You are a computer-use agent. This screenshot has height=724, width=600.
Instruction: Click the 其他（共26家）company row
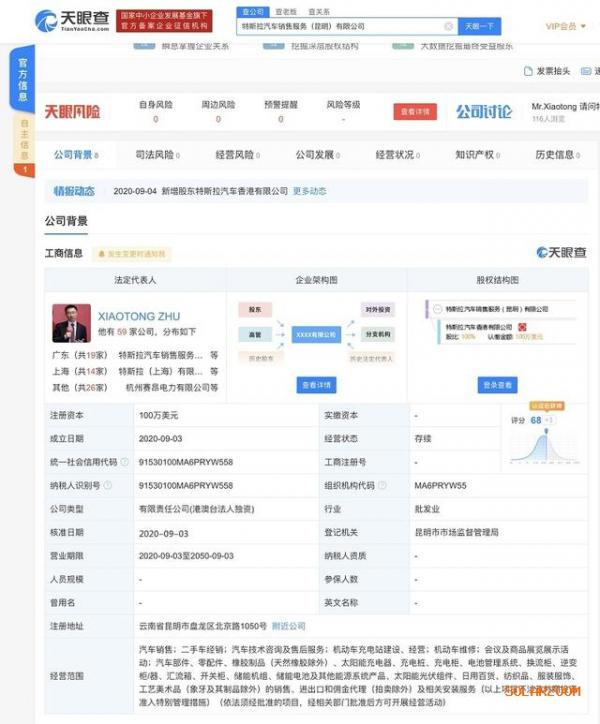[135, 387]
